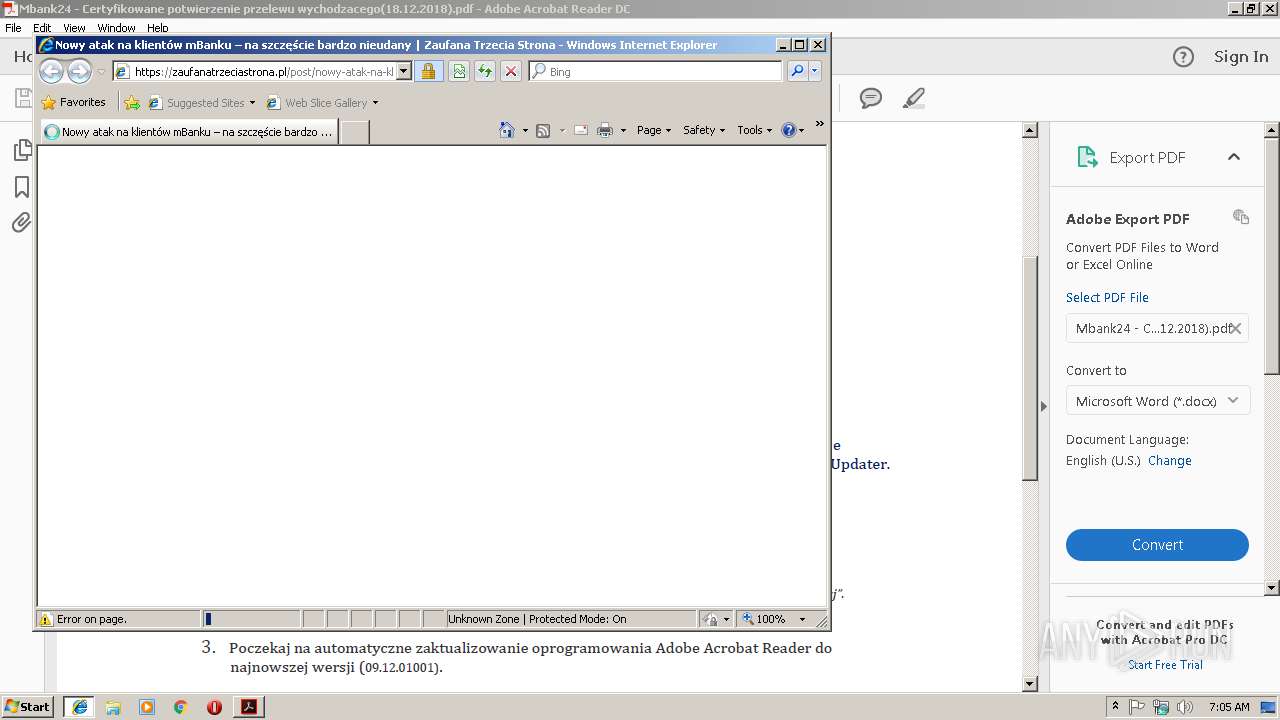Collapse the Acrobat right tools pane arrow
Image resolution: width=1280 pixels, height=720 pixels.
1044,406
